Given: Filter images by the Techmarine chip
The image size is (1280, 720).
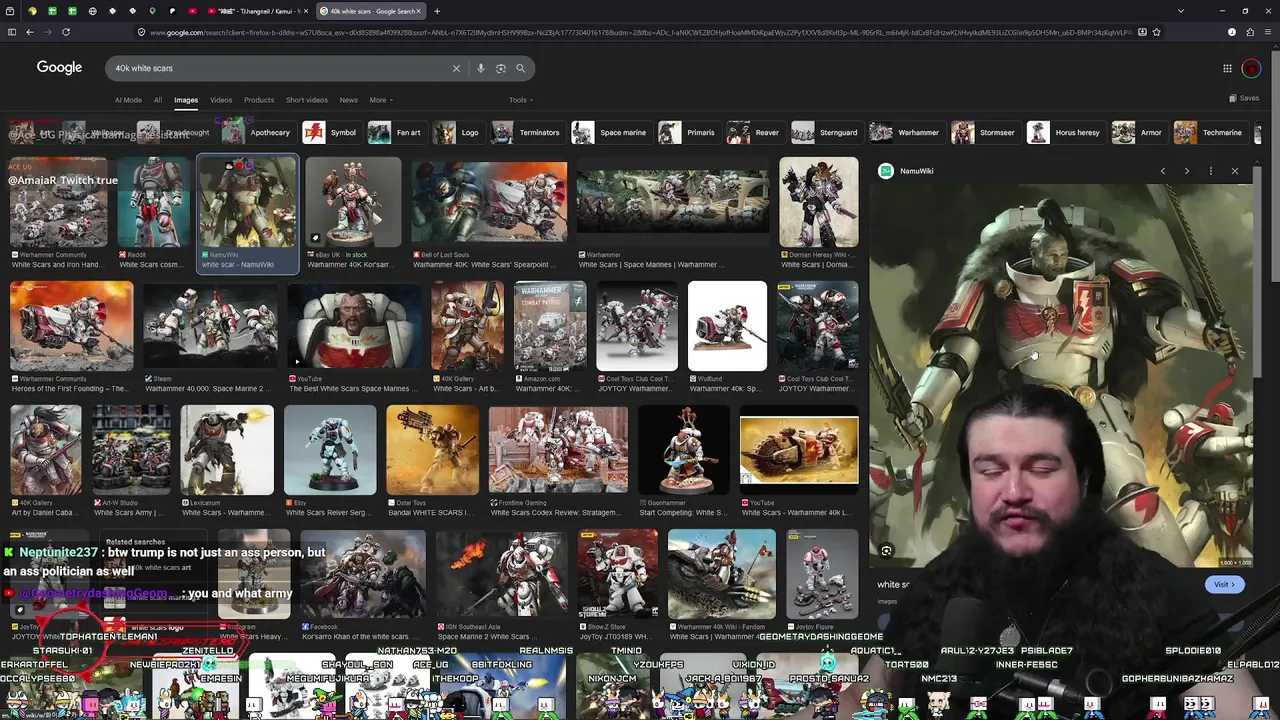Looking at the screenshot, I should (1210, 132).
